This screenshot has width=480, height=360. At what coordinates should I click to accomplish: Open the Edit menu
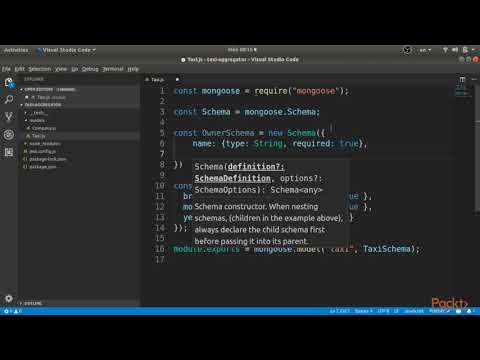(x=20, y=69)
